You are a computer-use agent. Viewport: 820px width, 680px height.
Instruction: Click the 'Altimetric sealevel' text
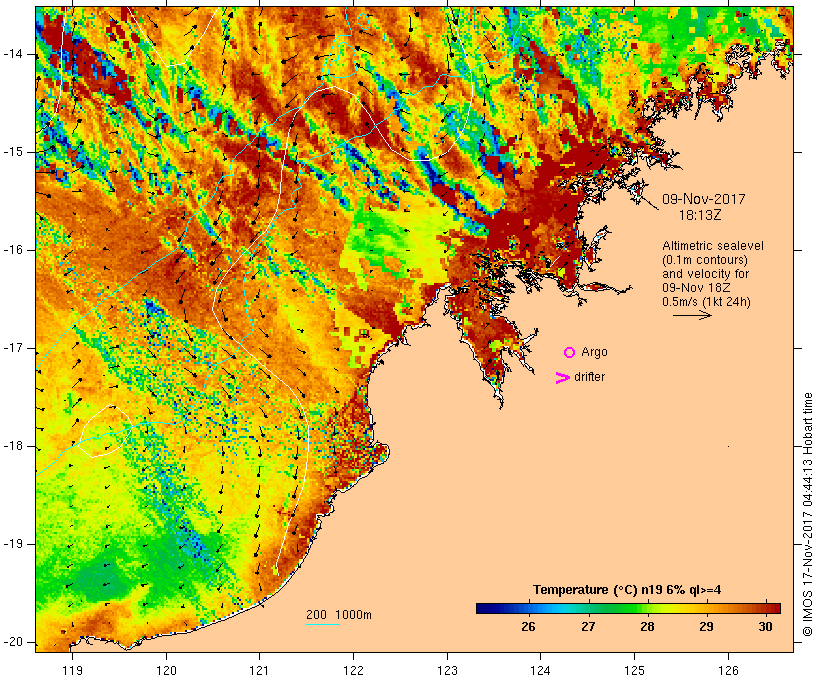pyautogui.click(x=713, y=246)
